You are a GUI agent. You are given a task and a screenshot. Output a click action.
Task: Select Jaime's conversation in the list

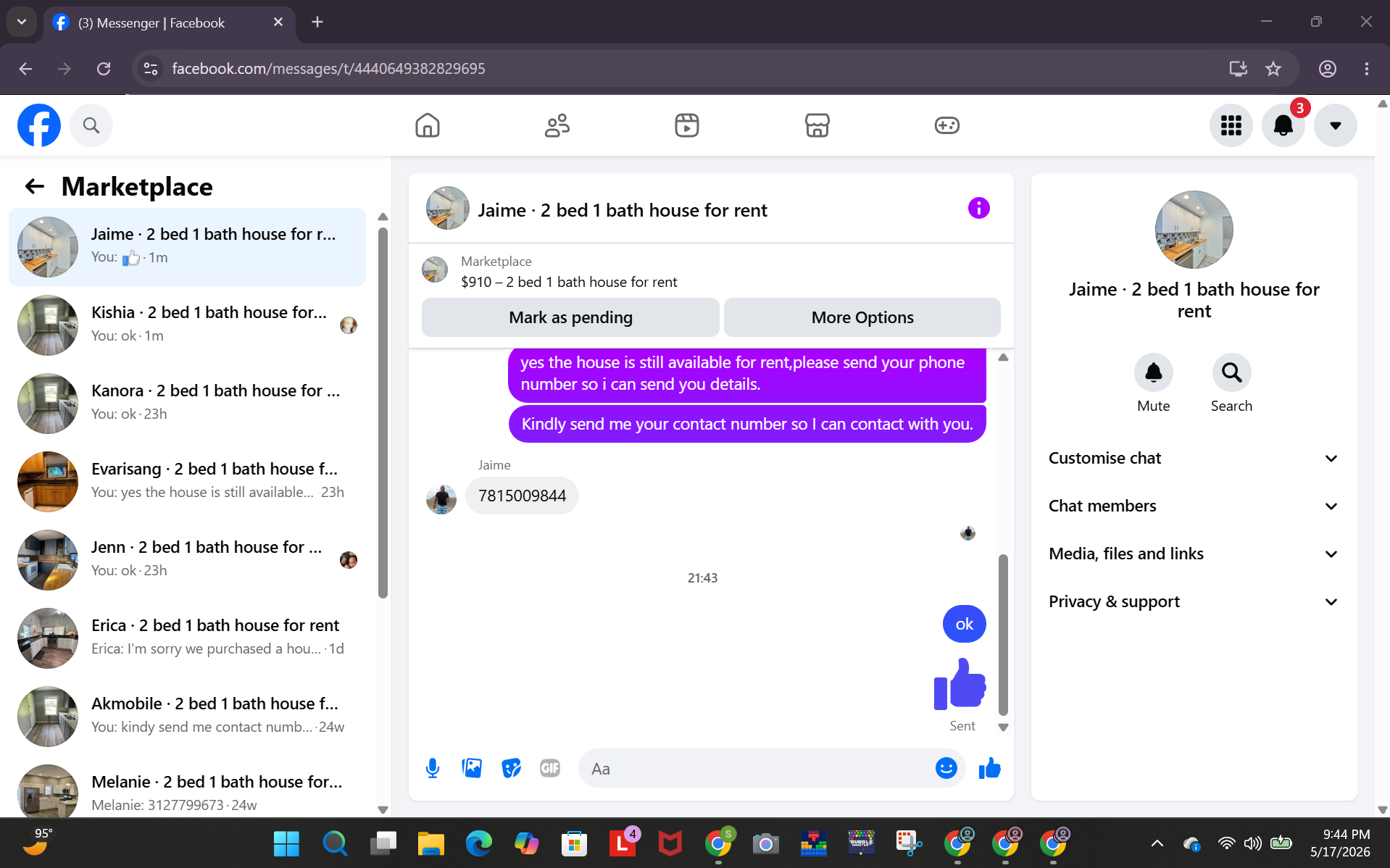coord(187,247)
